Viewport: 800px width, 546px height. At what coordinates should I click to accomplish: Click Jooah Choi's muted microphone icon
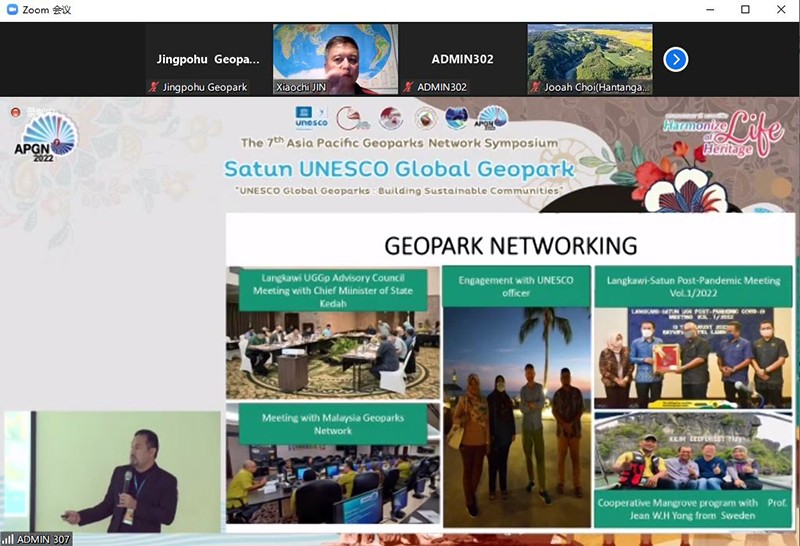pos(534,88)
